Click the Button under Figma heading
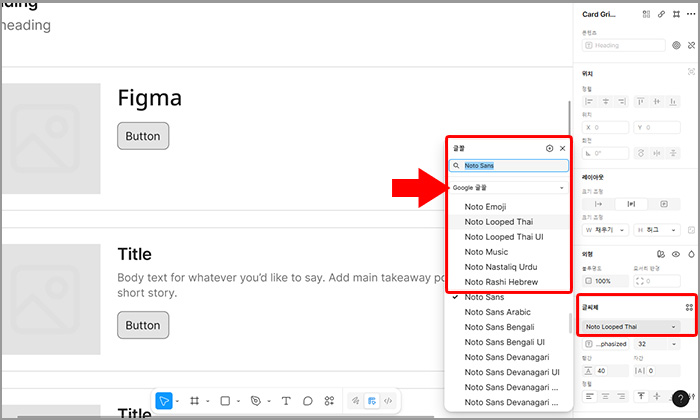The width and height of the screenshot is (700, 420). coord(143,136)
